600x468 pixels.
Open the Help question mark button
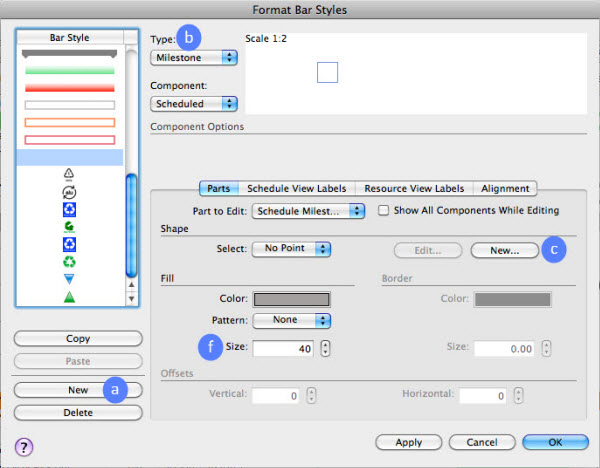point(24,445)
